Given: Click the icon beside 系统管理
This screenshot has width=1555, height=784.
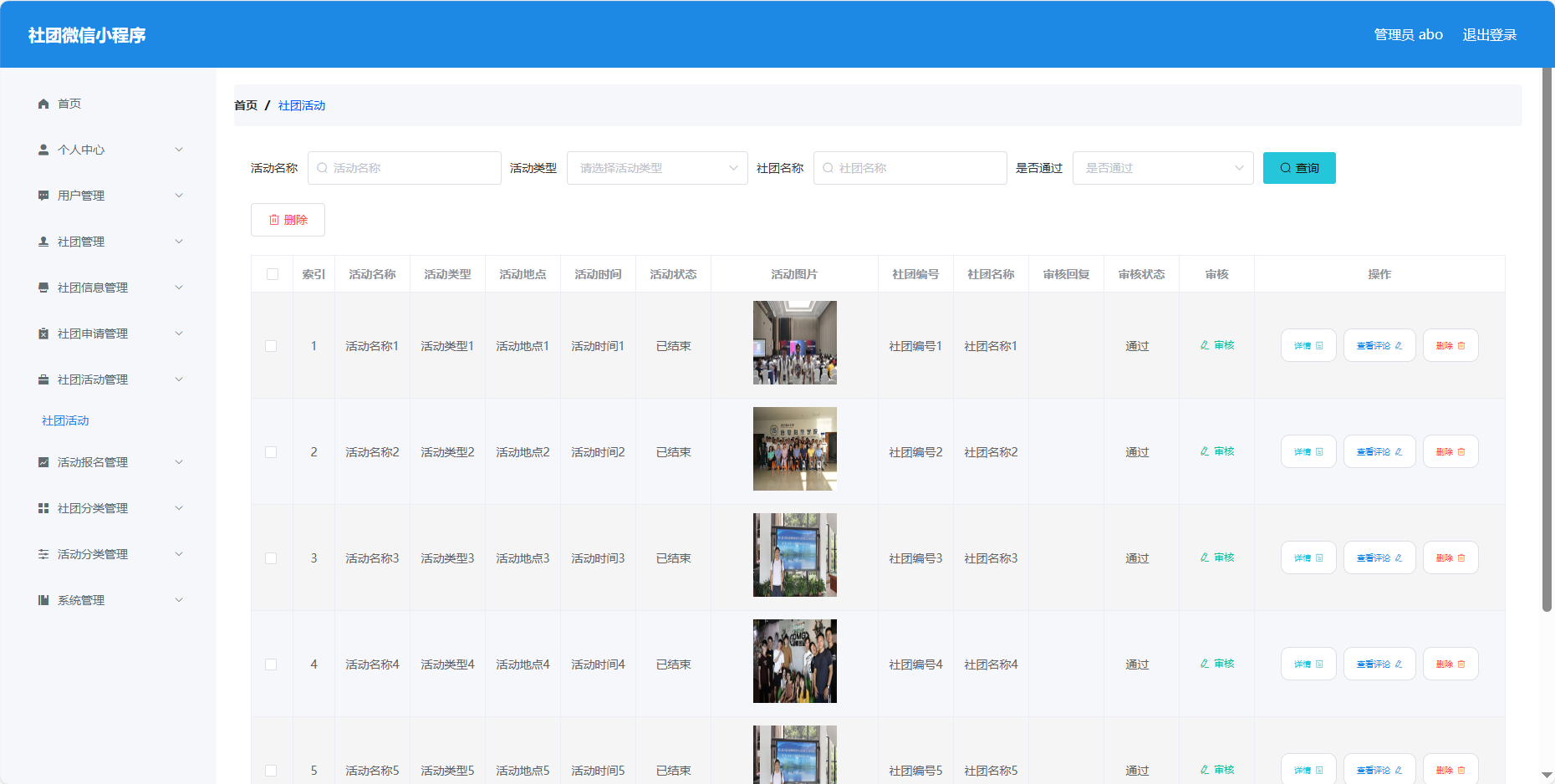Looking at the screenshot, I should coord(43,600).
